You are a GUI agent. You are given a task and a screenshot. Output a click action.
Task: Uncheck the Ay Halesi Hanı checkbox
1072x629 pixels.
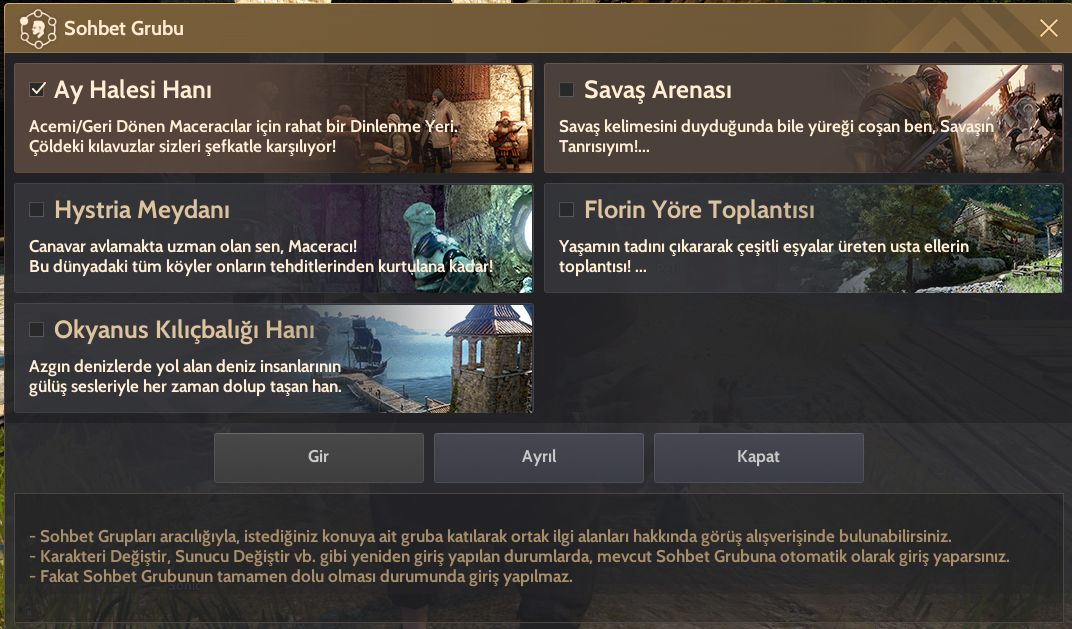[x=38, y=89]
